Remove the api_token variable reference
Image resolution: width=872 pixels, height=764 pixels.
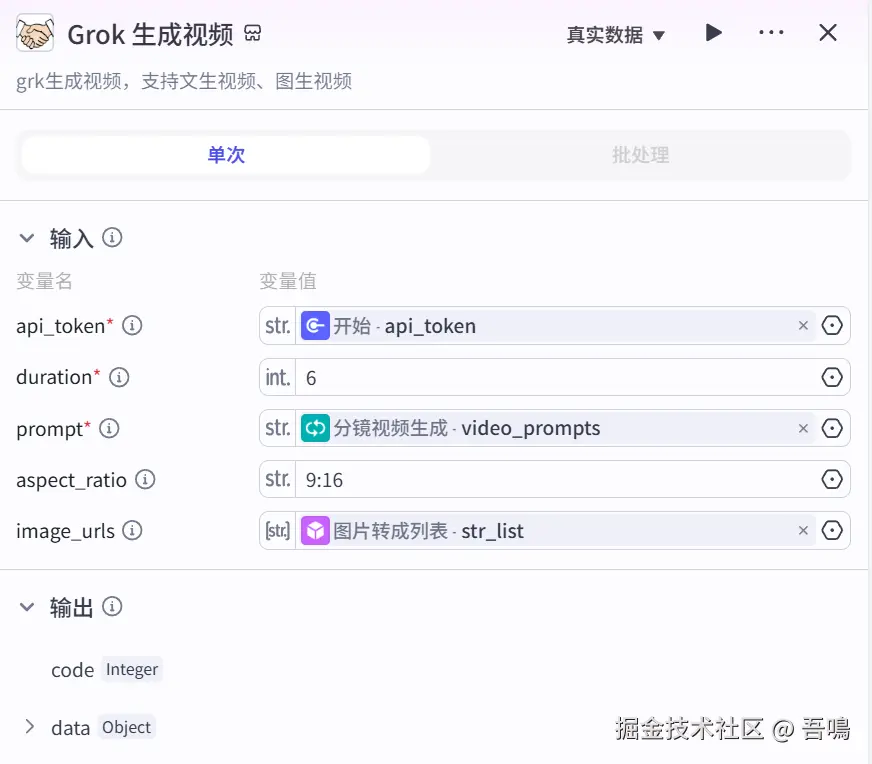coord(803,326)
